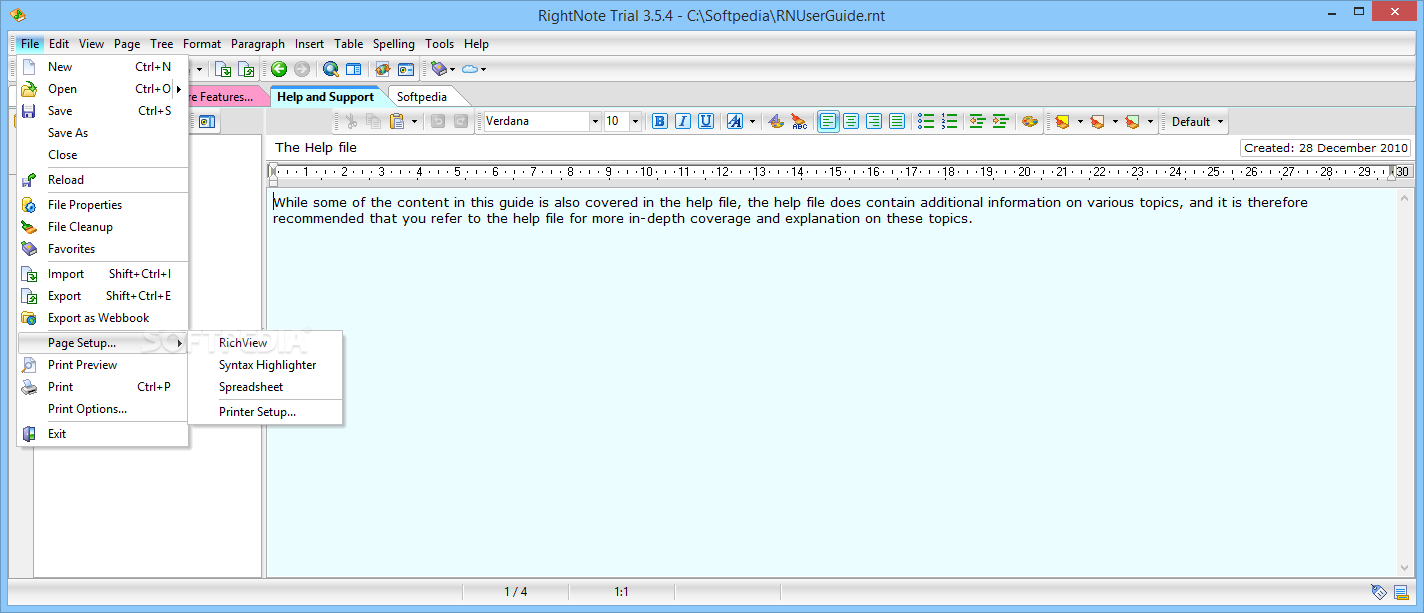Decrease paragraph indent
Screen dimensions: 1424x613
[x=977, y=121]
